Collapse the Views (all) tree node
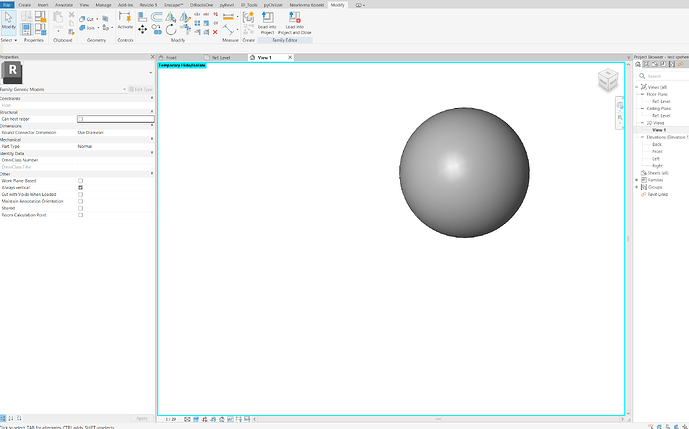The height and width of the screenshot is (429, 689). tap(636, 87)
